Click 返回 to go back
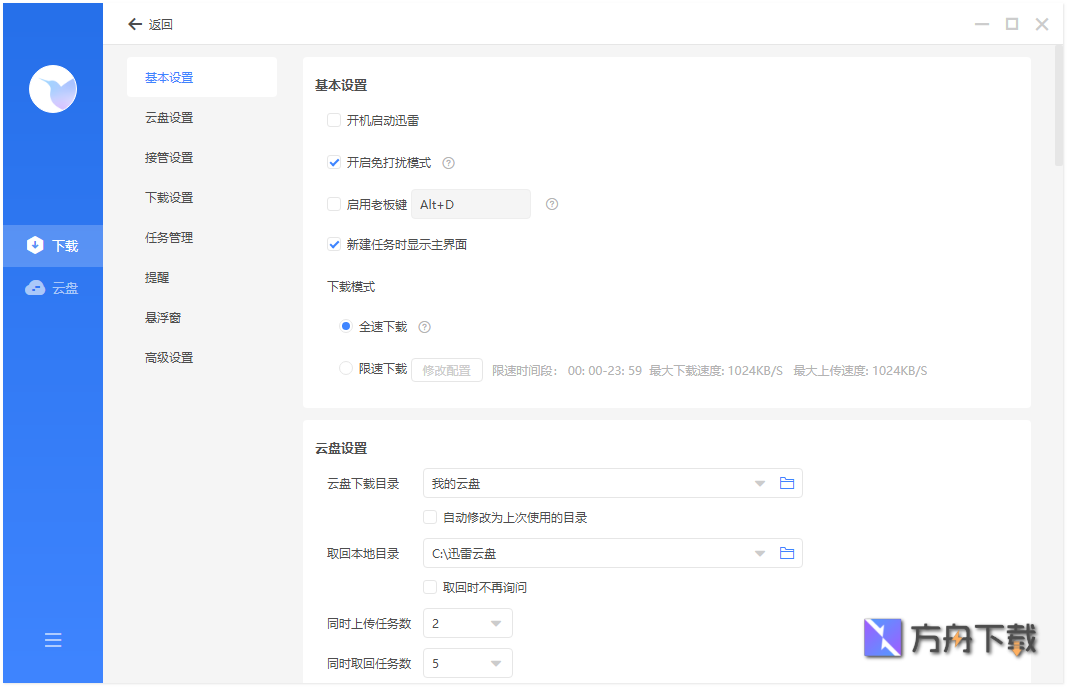The width and height of the screenshot is (1067, 687). tap(162, 23)
